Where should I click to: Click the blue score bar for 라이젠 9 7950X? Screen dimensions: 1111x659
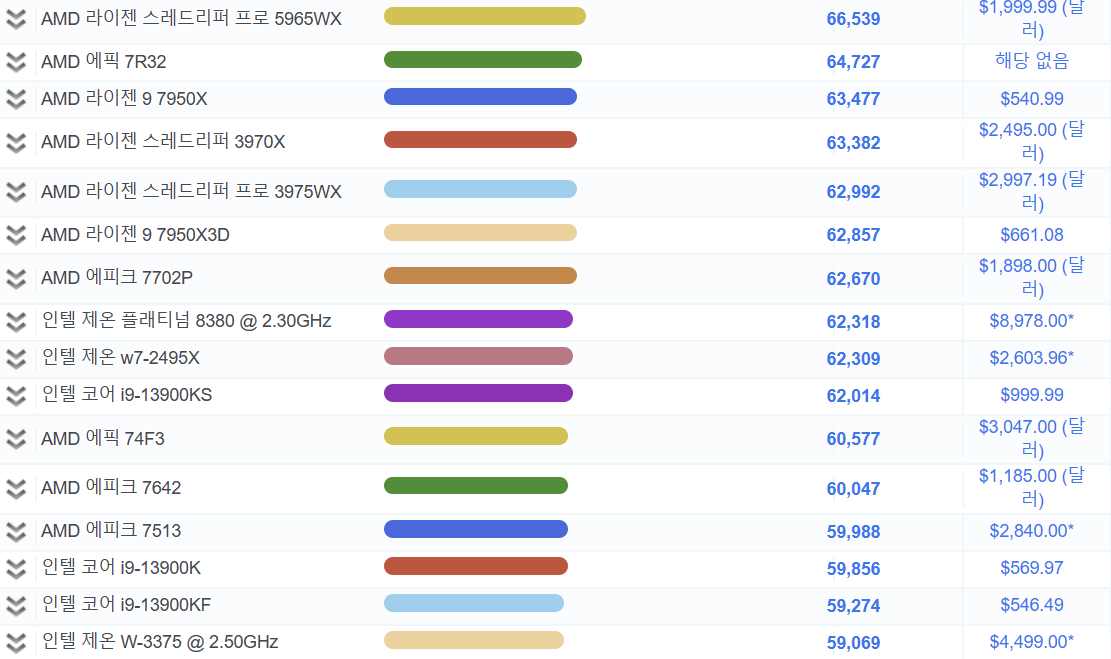480,96
